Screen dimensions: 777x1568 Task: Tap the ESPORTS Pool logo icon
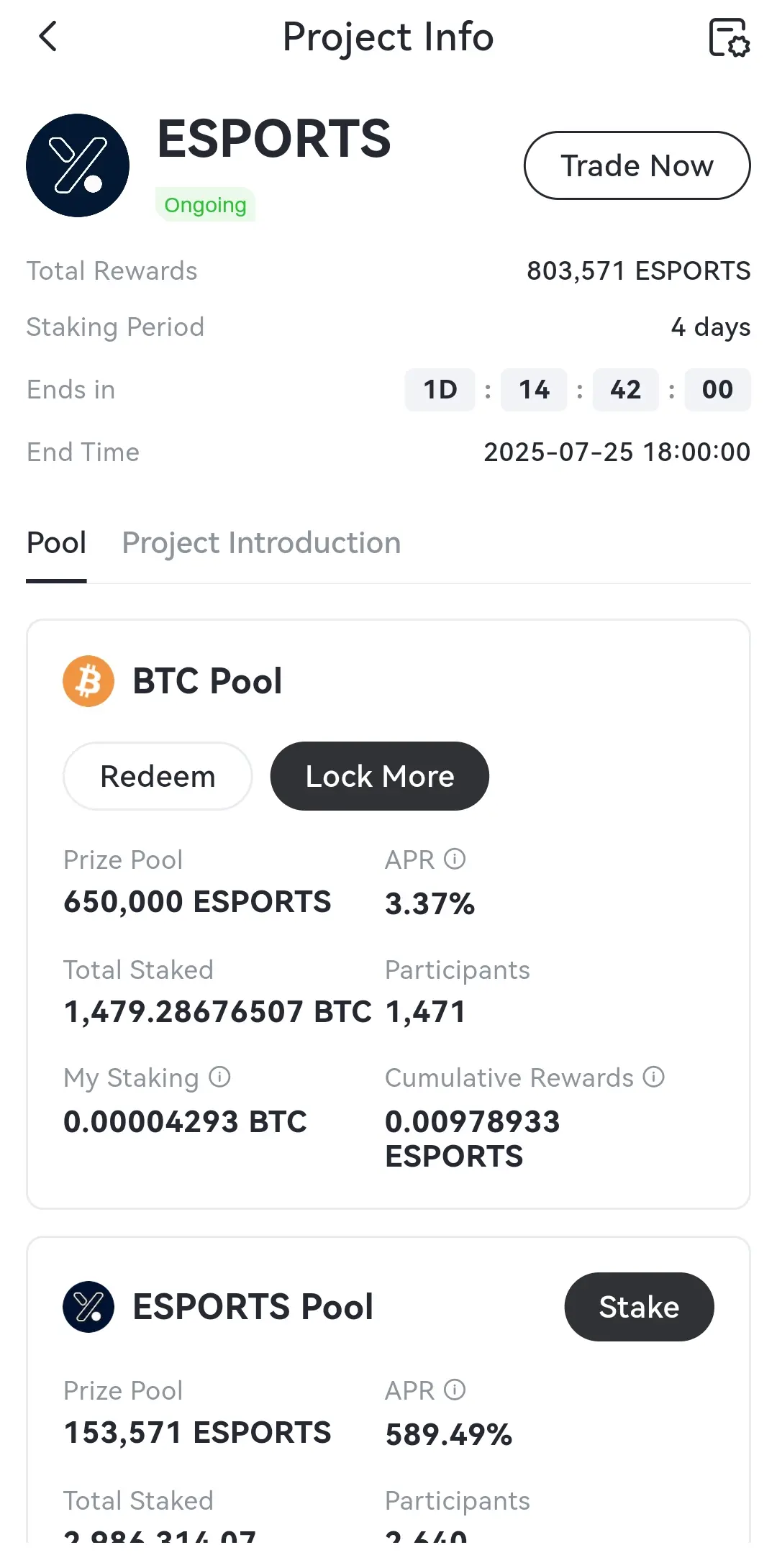pyautogui.click(x=88, y=1307)
